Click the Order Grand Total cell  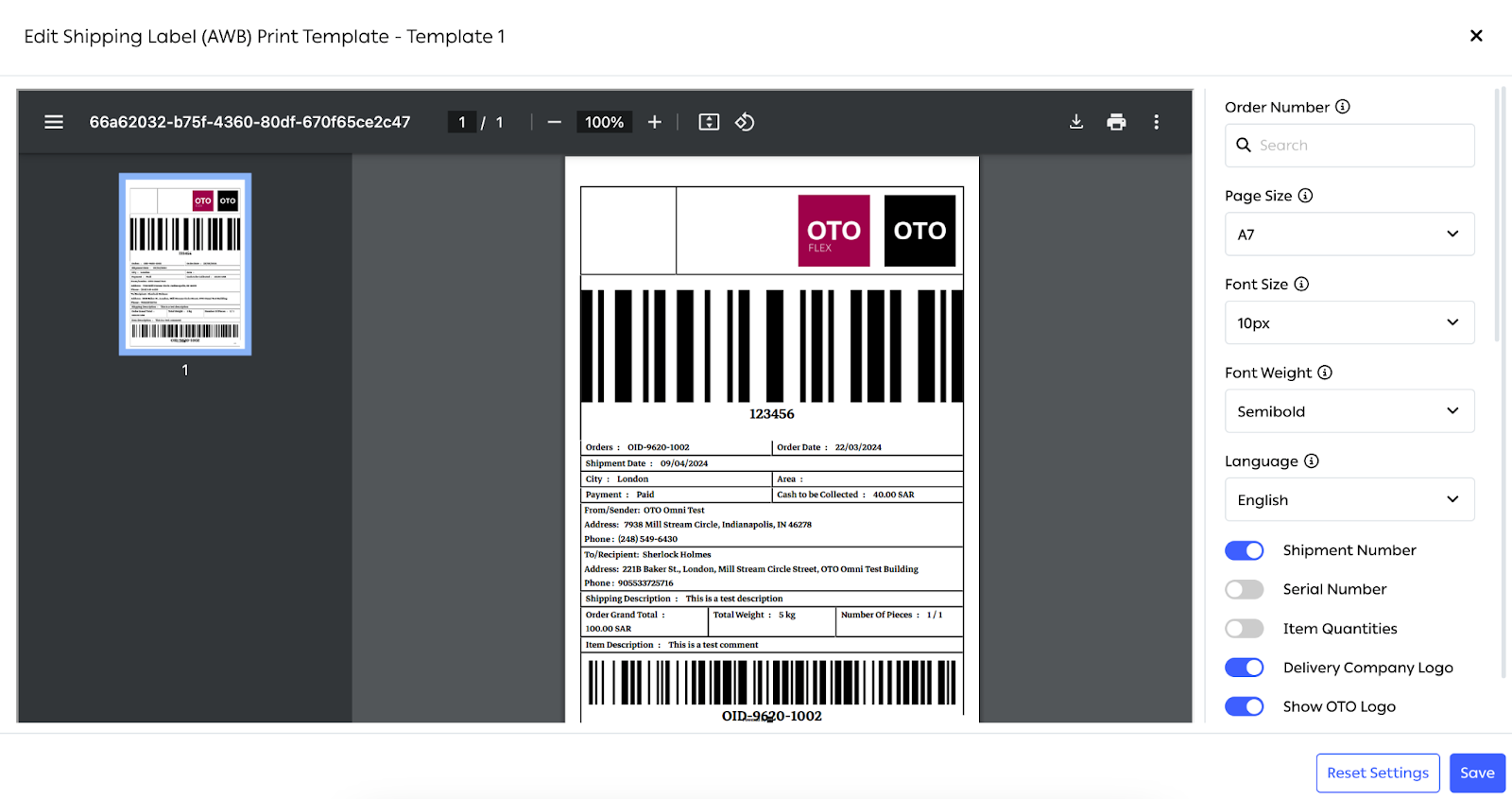pos(644,621)
